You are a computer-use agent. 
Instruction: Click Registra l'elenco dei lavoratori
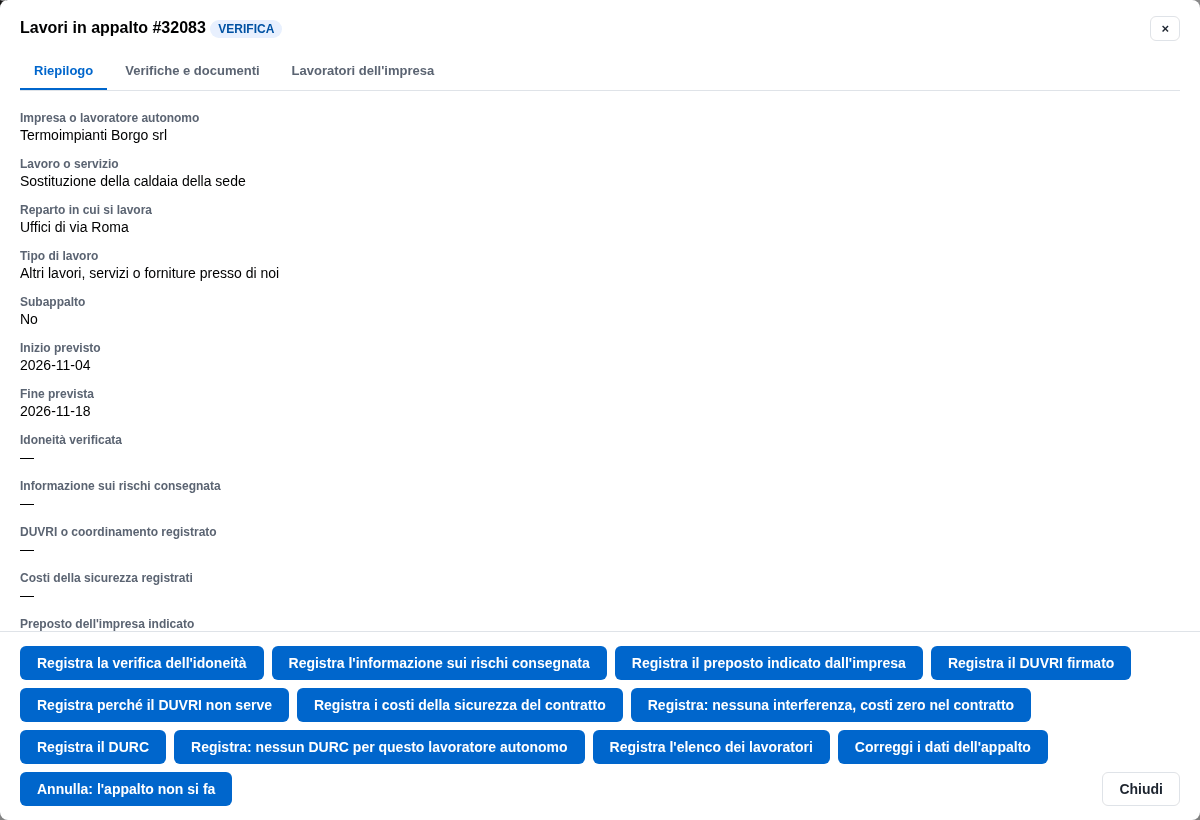711,747
